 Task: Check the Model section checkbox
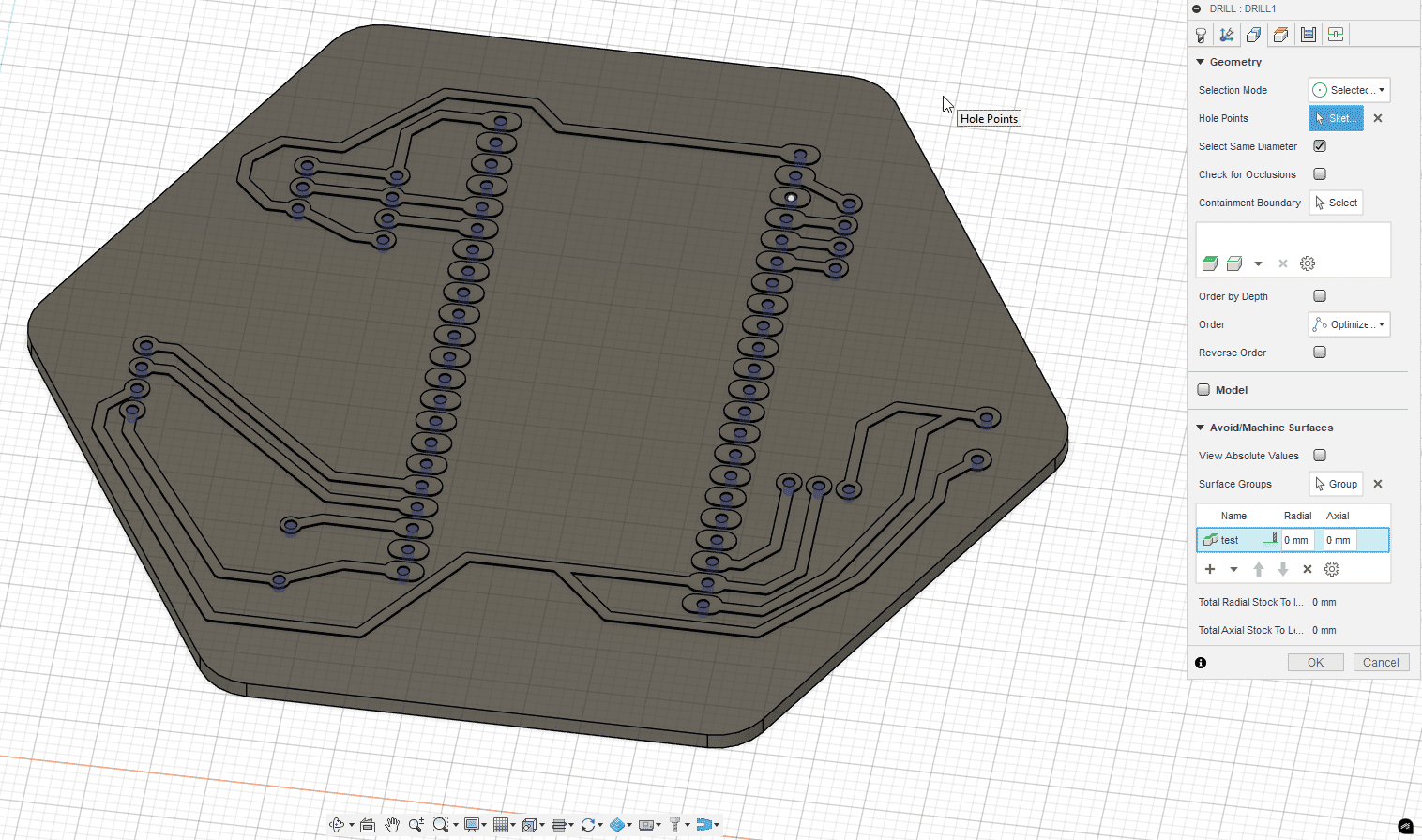click(x=1203, y=390)
